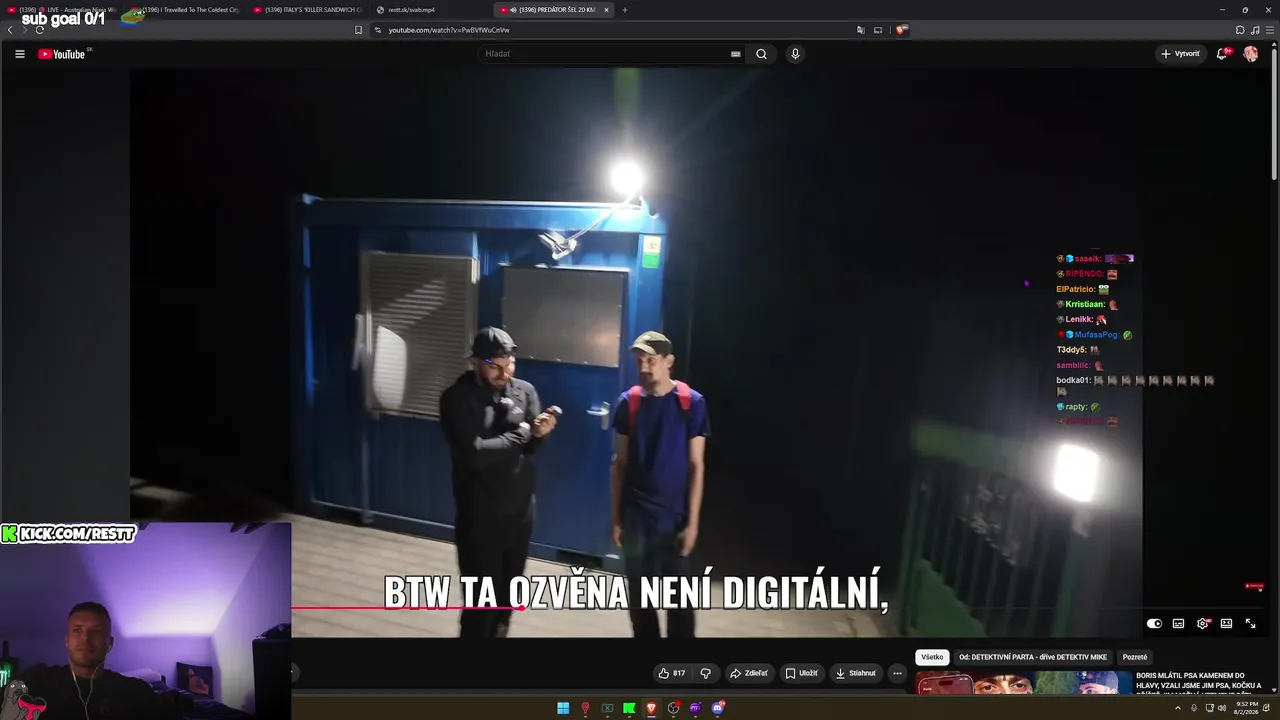Bookmark this page in the address bar
1280x720 pixels.
click(359, 30)
